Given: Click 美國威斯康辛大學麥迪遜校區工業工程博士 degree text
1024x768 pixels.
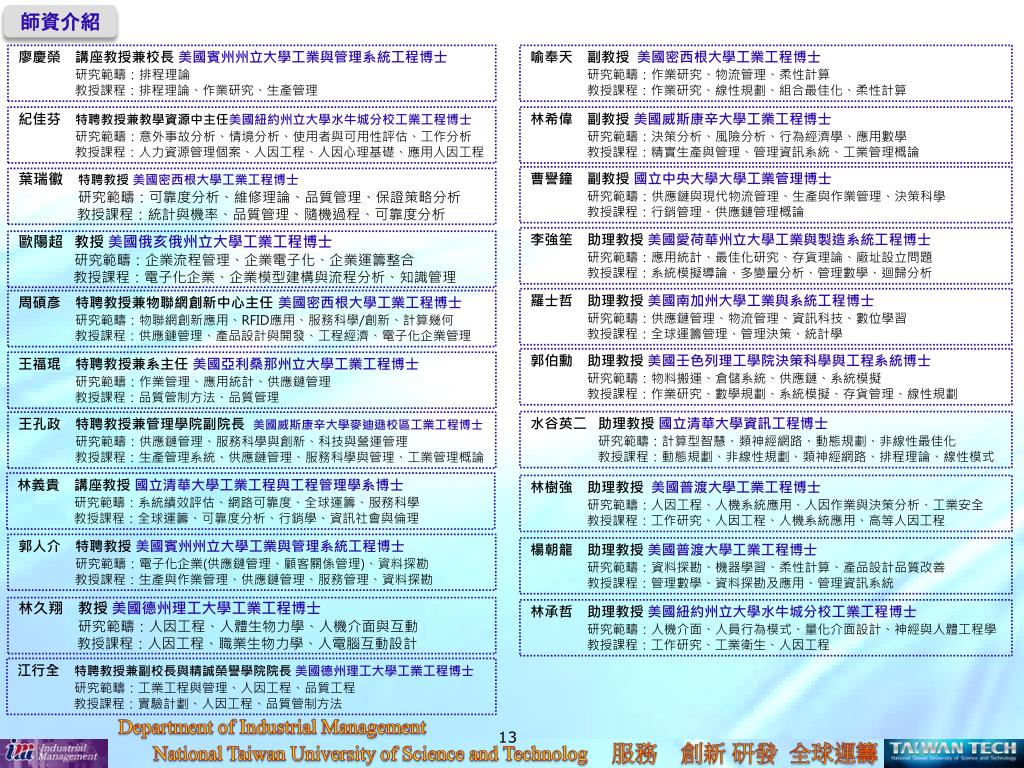Looking at the screenshot, I should [368, 425].
